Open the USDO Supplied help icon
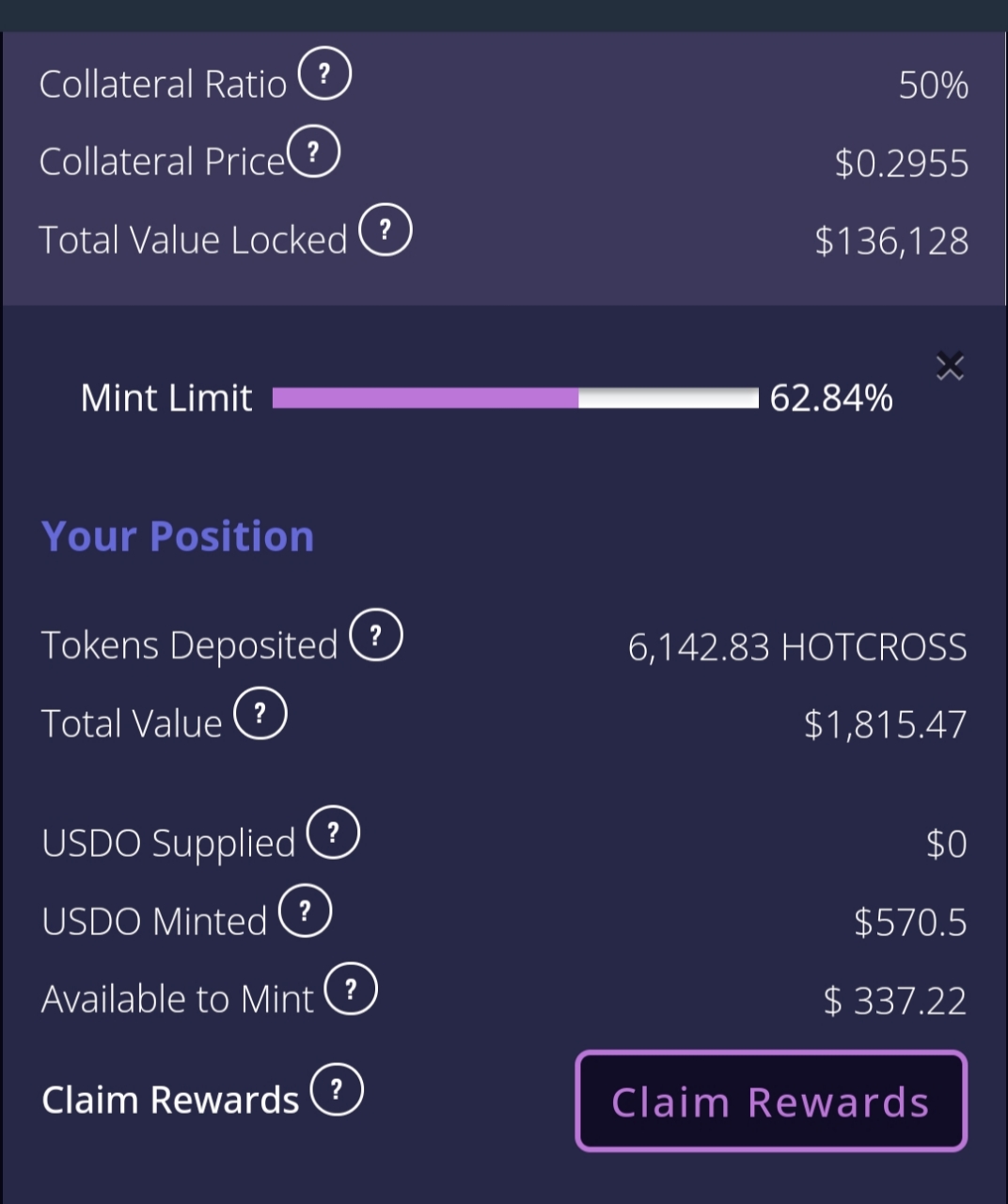Viewport: 1008px width, 1204px height. [333, 832]
